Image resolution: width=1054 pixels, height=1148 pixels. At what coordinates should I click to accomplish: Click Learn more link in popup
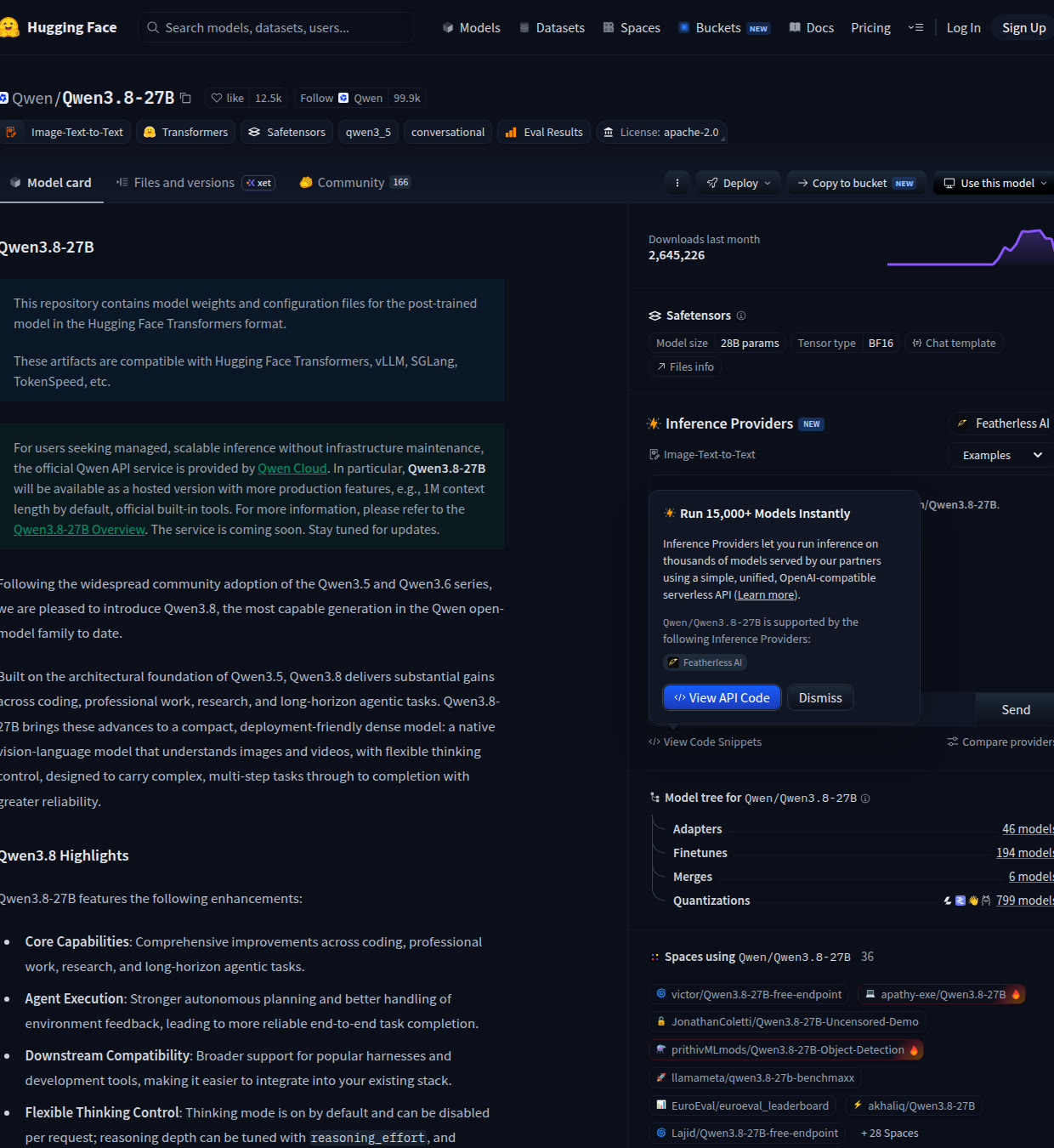[766, 595]
